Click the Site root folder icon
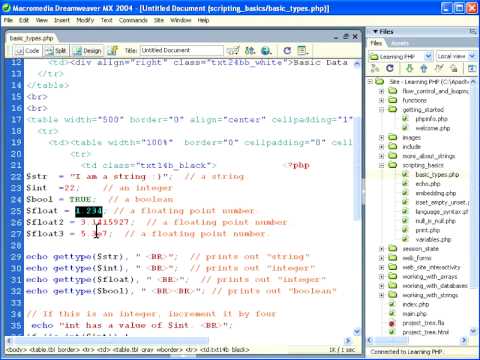The height and width of the screenshot is (360, 480). pyautogui.click(x=380, y=81)
